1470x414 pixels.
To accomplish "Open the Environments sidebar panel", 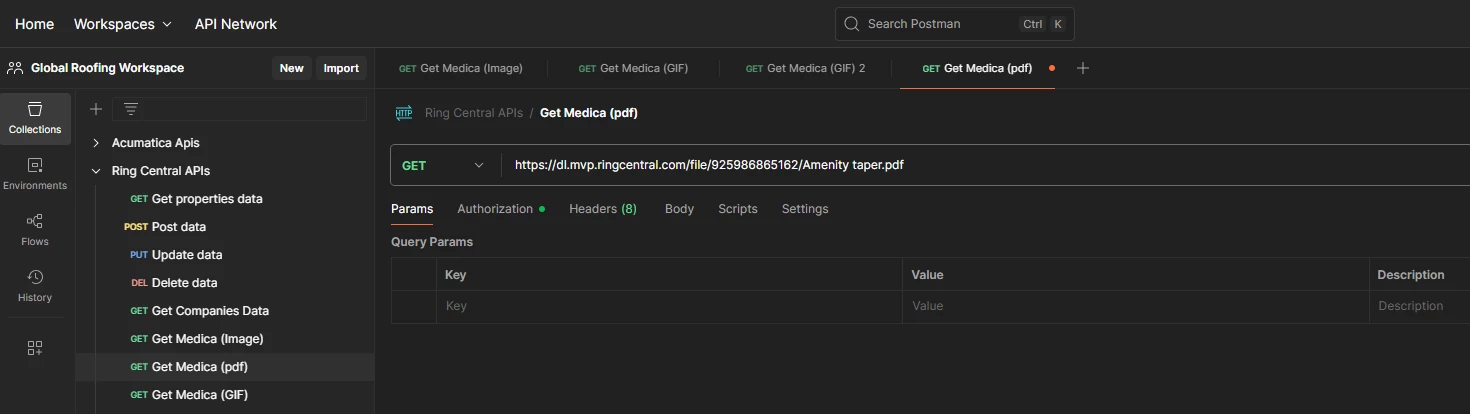I will (x=35, y=175).
